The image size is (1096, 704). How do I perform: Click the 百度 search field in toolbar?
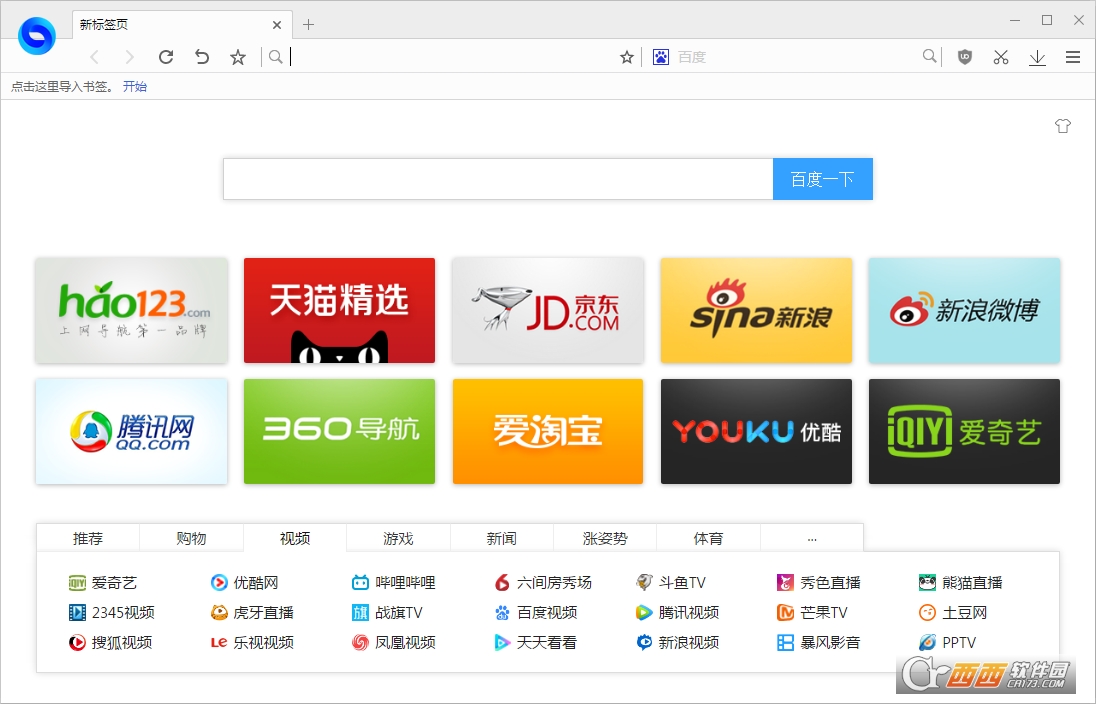797,57
